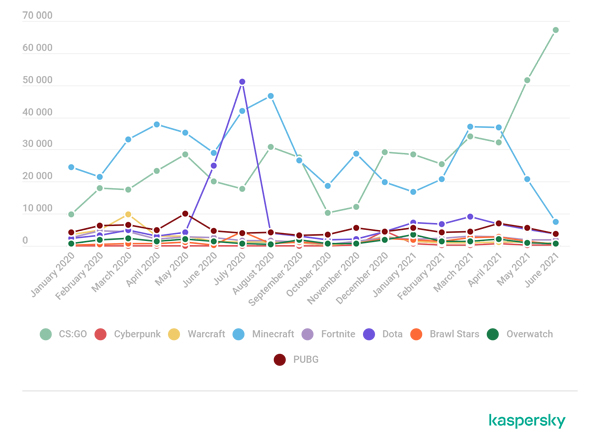The width and height of the screenshot is (600, 437).
Task: Click the CS:GO May 2021 data point
Action: point(527,80)
